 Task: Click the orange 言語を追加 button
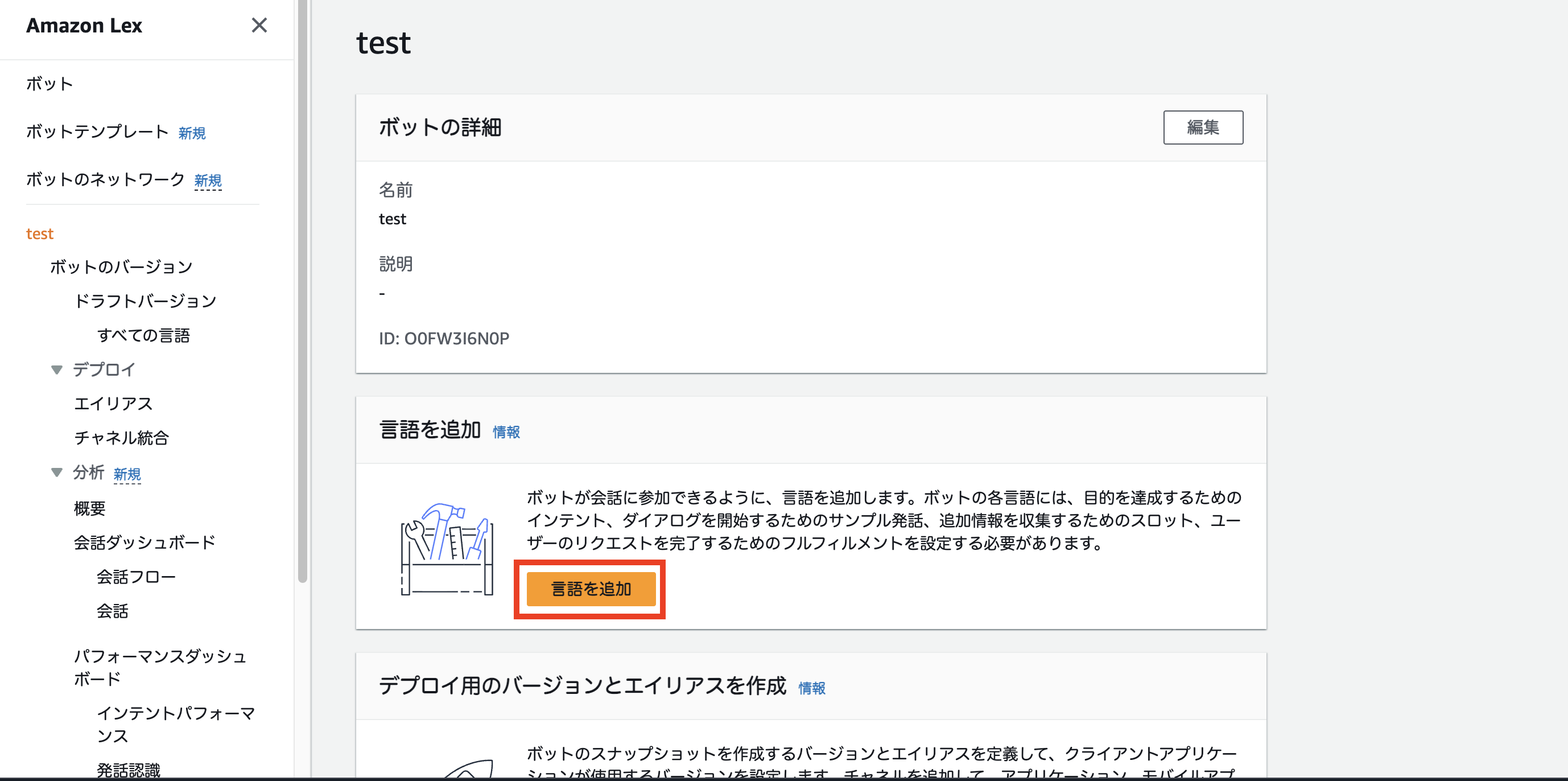[590, 589]
